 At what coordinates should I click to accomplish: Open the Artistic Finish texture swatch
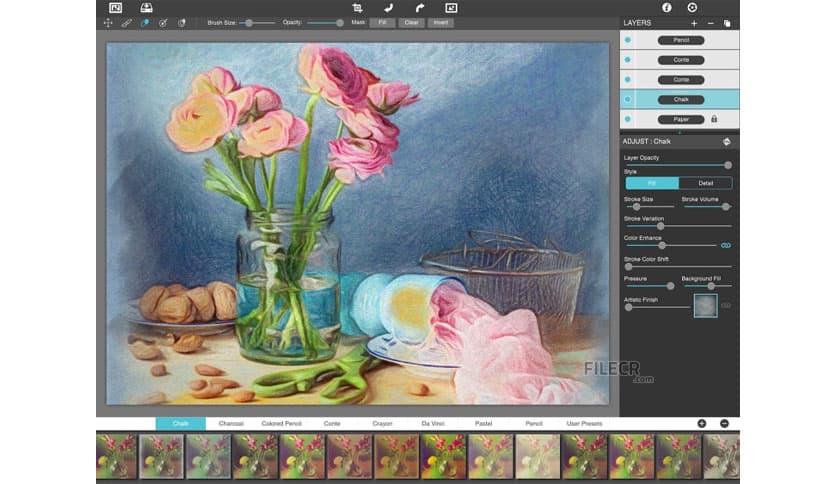coord(705,305)
